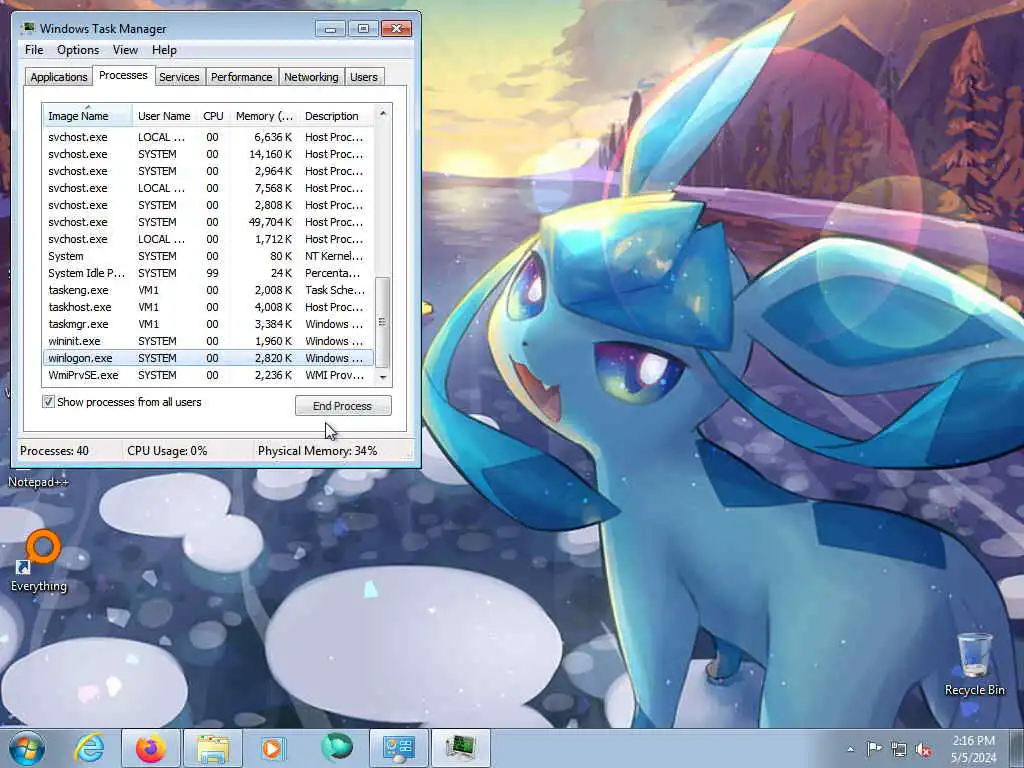Click the Processes: 40 status bar entry
1024x768 pixels.
tap(55, 451)
